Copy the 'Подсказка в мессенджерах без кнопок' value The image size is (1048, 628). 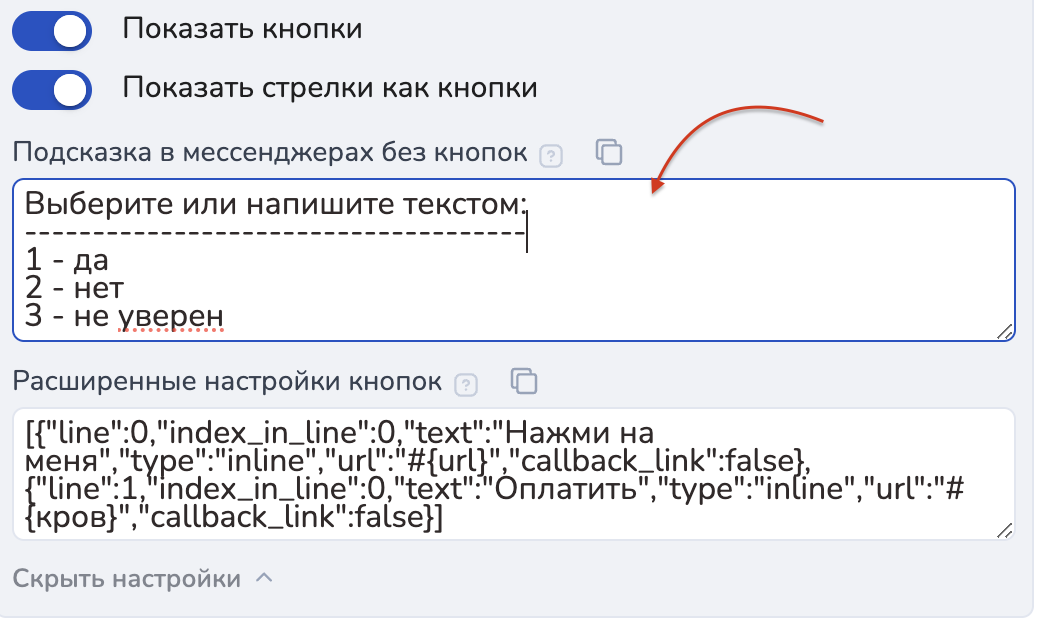[x=609, y=152]
